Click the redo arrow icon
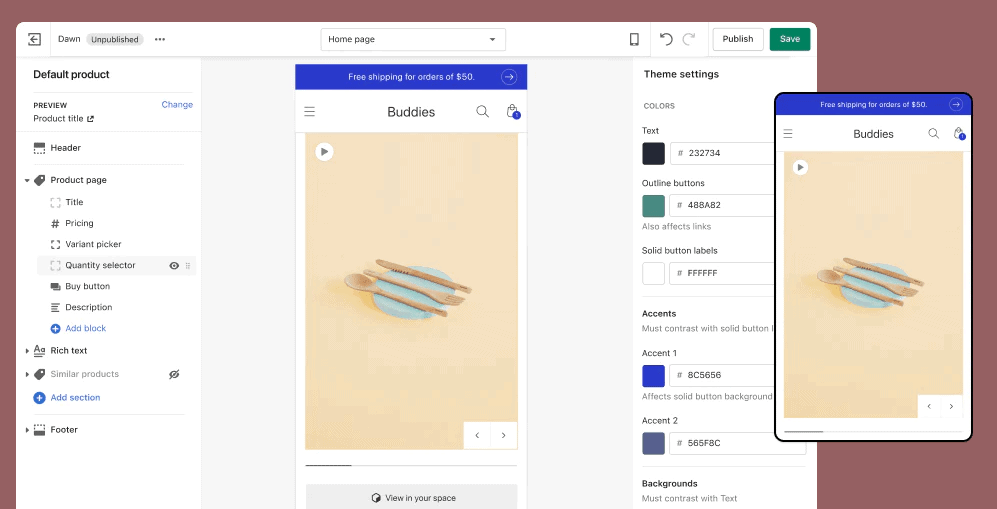The image size is (997, 509). [x=689, y=39]
